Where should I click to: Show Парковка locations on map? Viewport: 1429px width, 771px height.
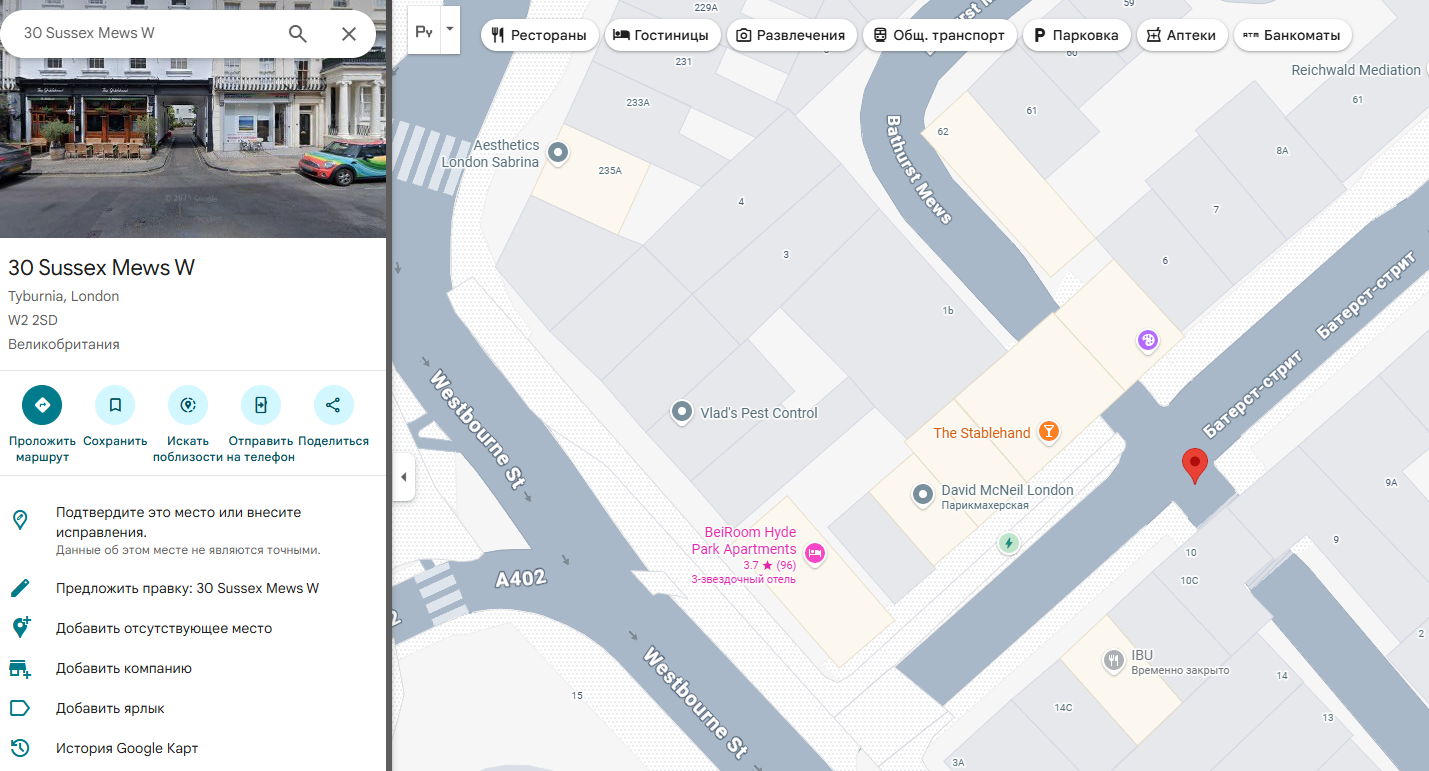coord(1076,35)
